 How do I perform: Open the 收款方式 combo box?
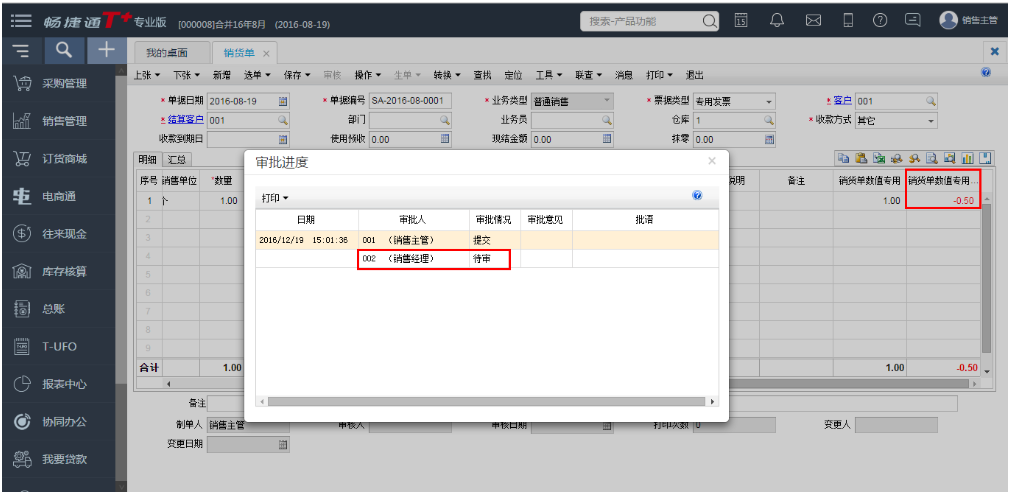(x=931, y=120)
